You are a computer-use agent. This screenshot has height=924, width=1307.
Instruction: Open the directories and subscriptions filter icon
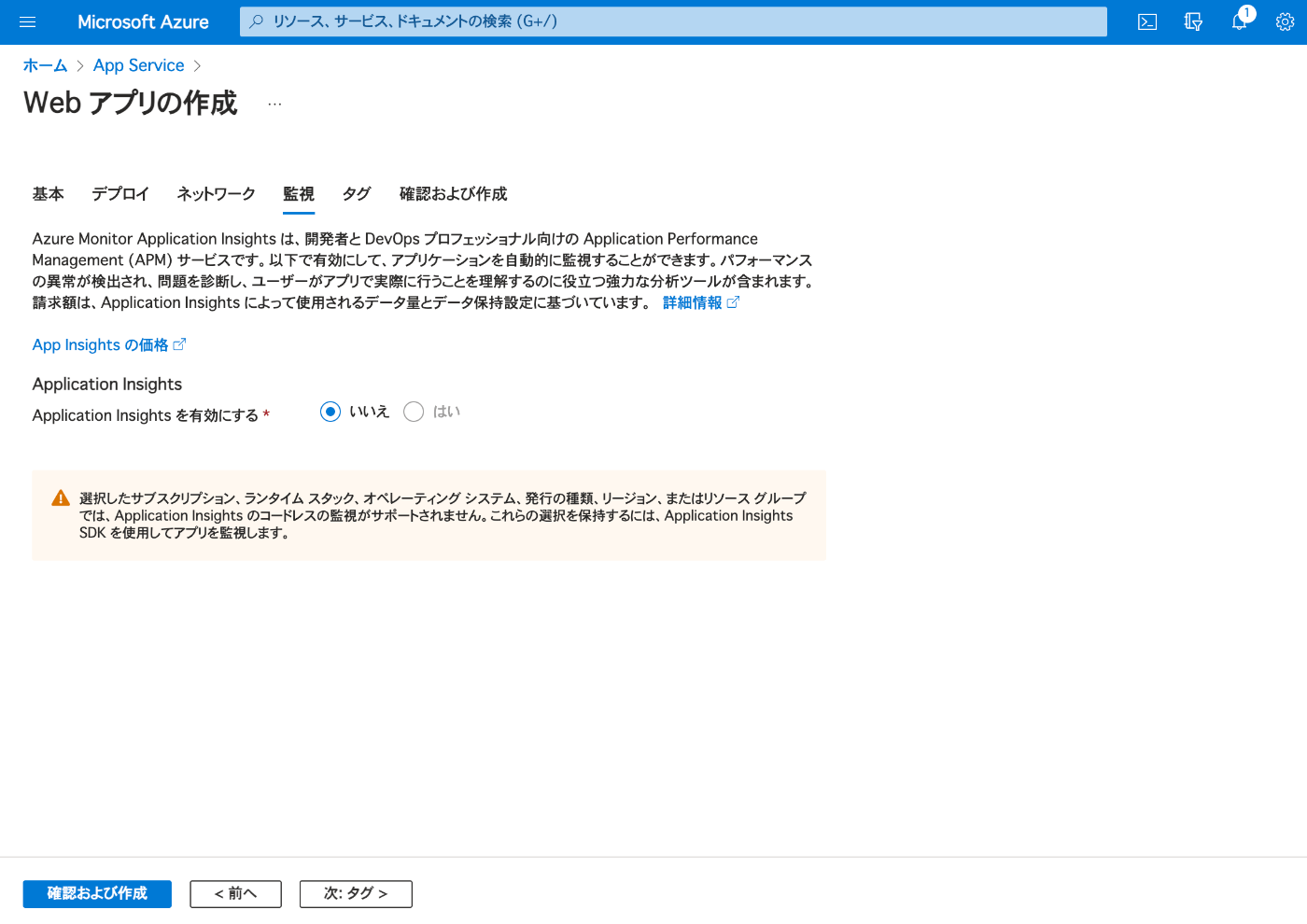coord(1193,21)
